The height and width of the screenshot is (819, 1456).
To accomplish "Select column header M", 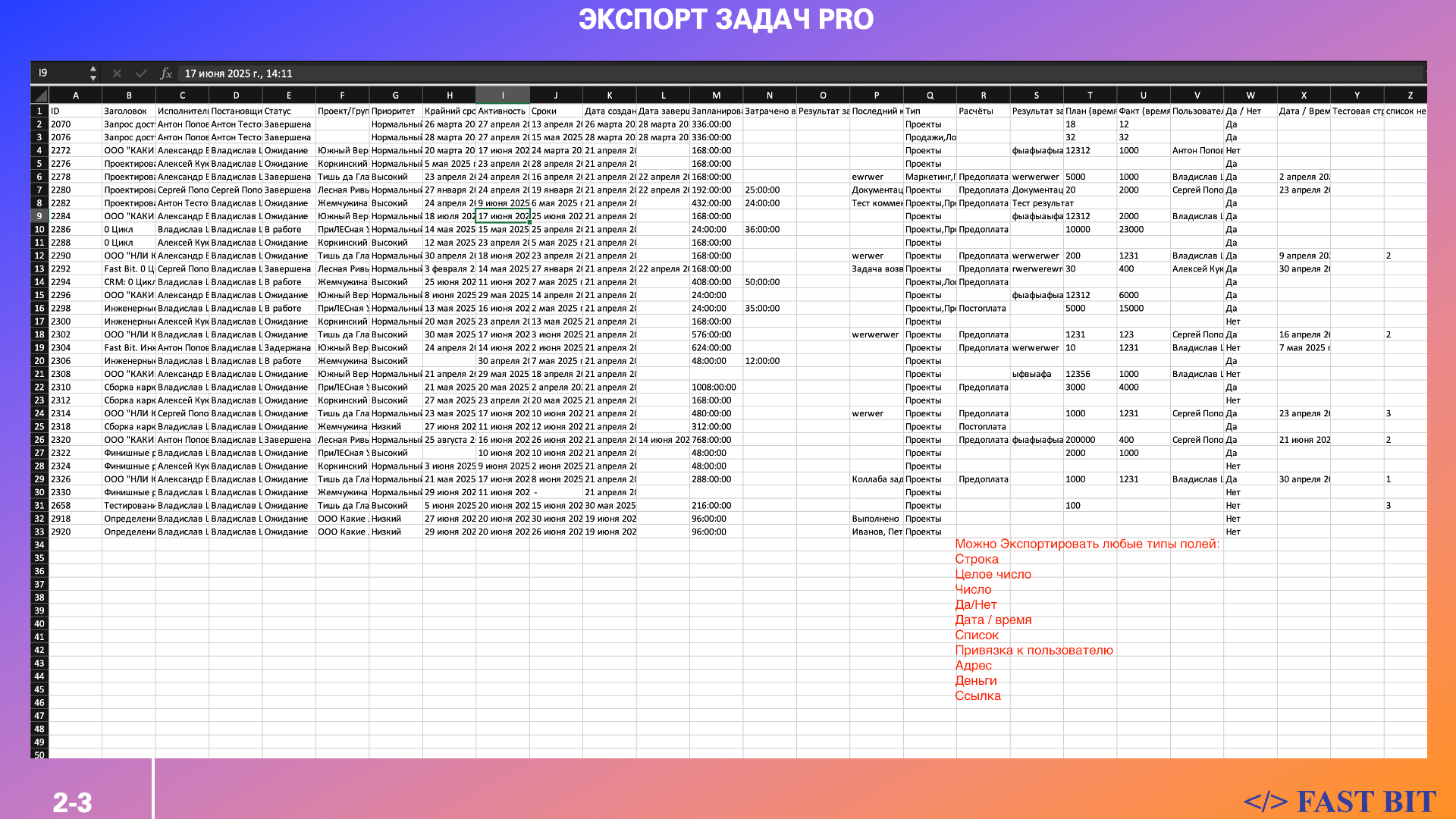I will [716, 96].
